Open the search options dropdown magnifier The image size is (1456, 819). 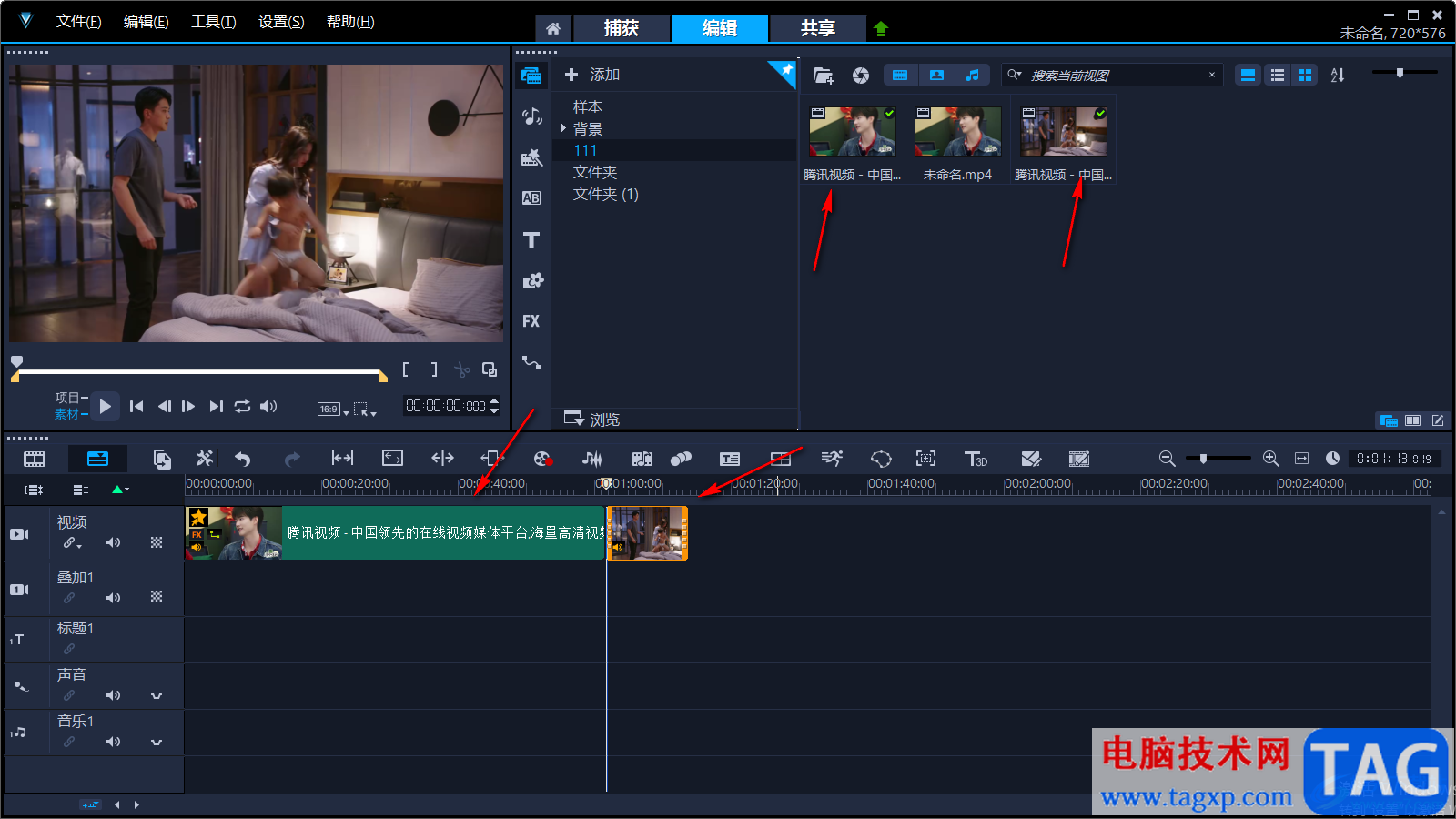tap(1014, 75)
